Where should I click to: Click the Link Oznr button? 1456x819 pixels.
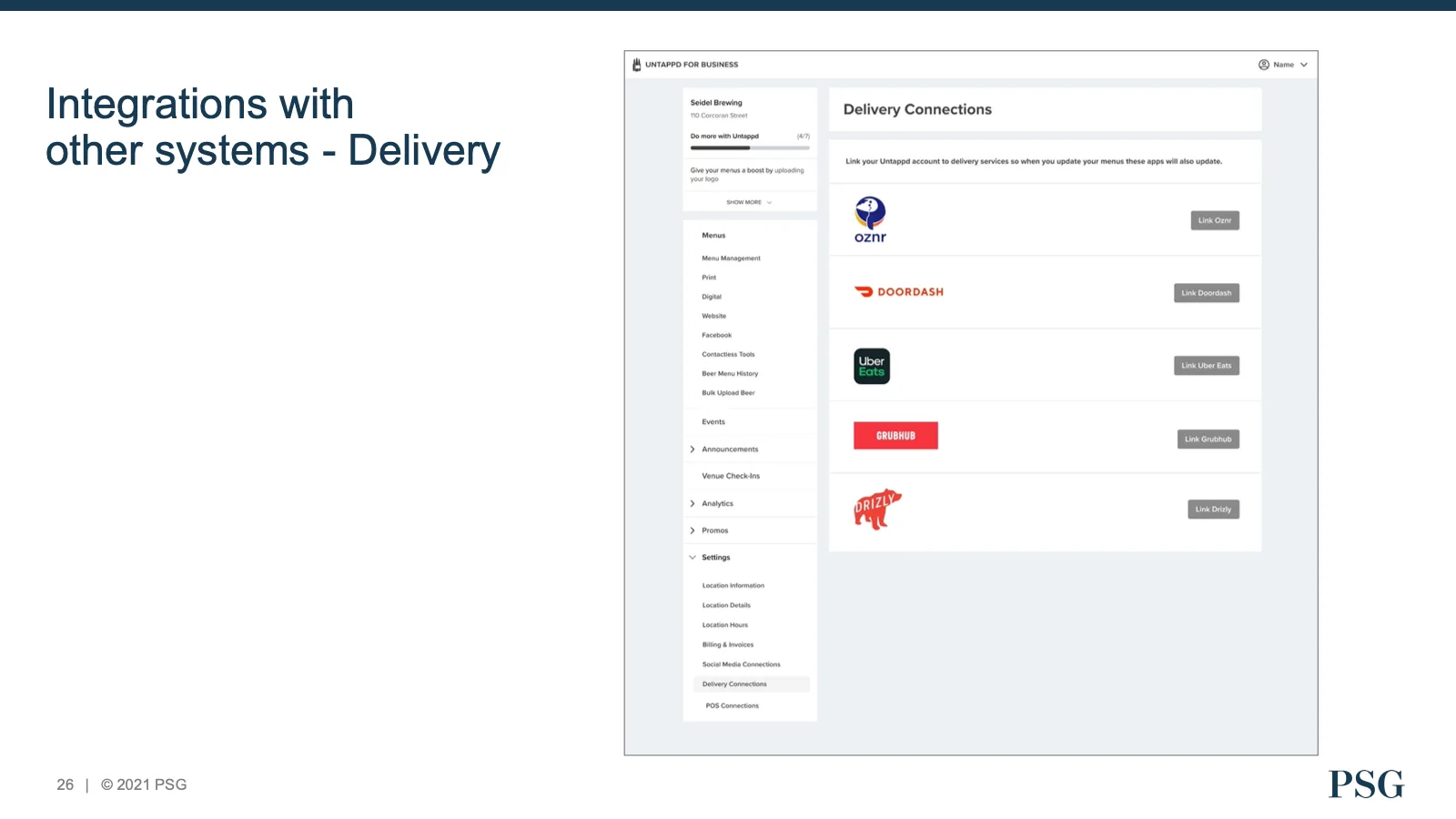coord(1215,220)
